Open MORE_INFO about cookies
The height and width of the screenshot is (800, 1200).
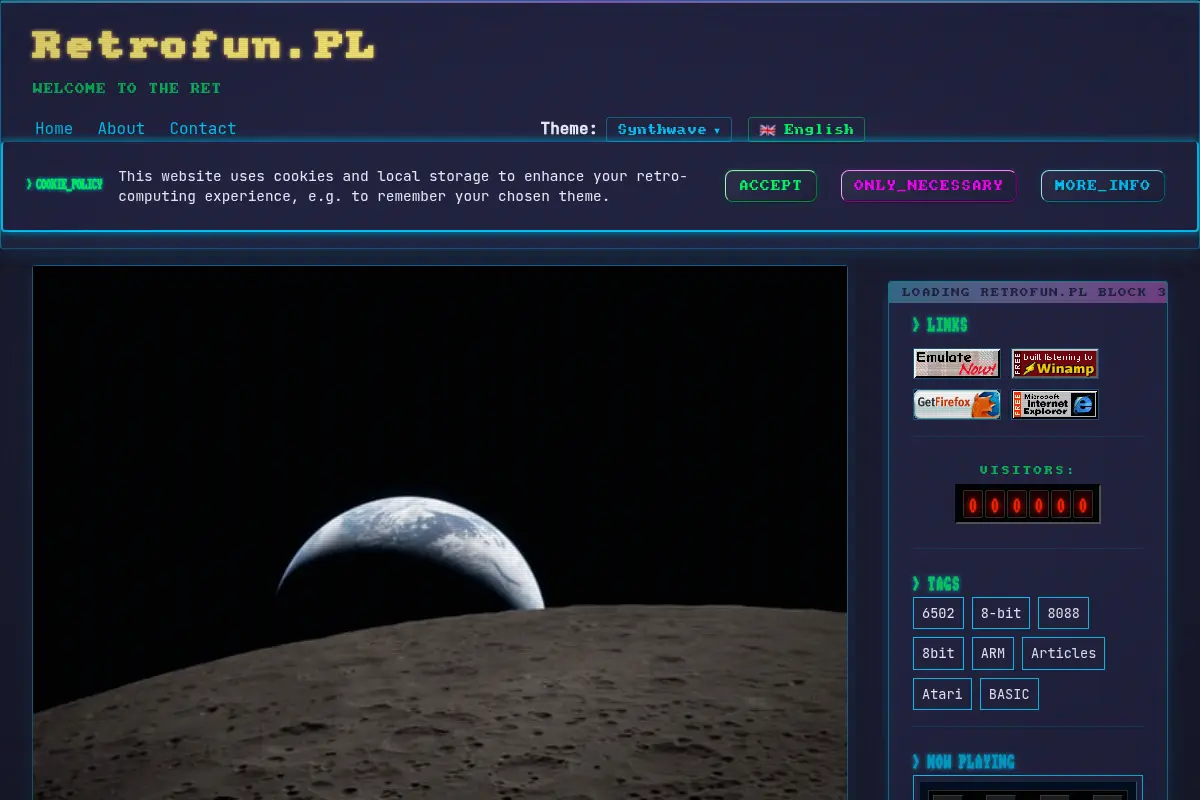pyautogui.click(x=1102, y=185)
